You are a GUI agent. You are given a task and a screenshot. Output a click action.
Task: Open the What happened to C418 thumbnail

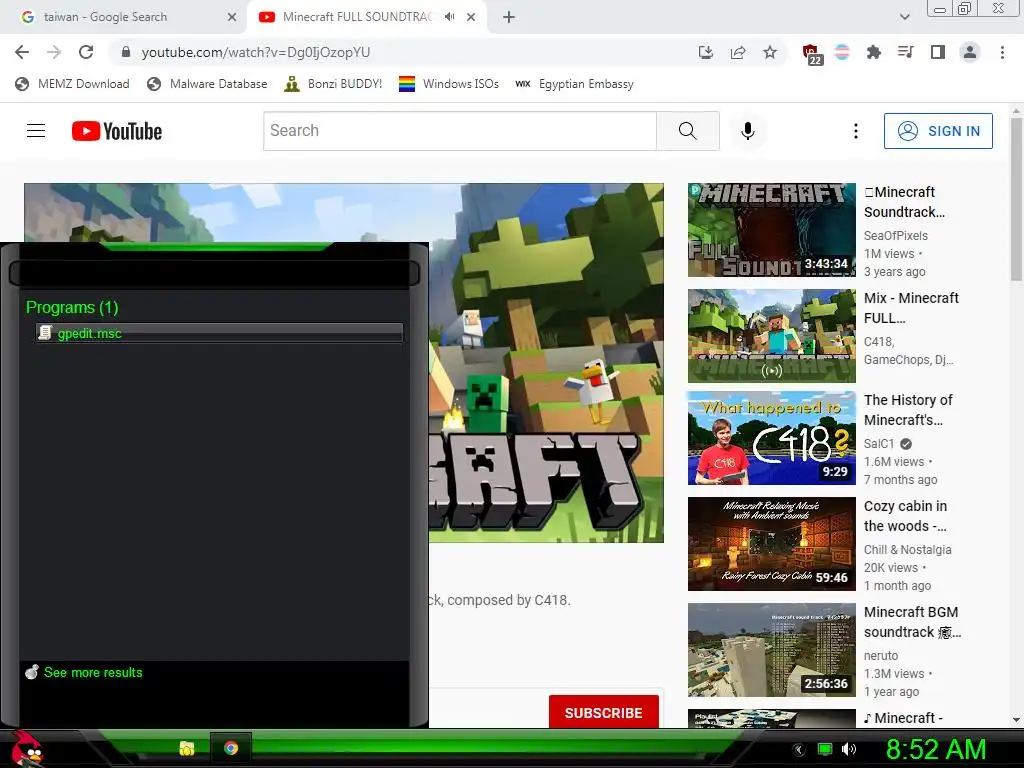point(771,438)
